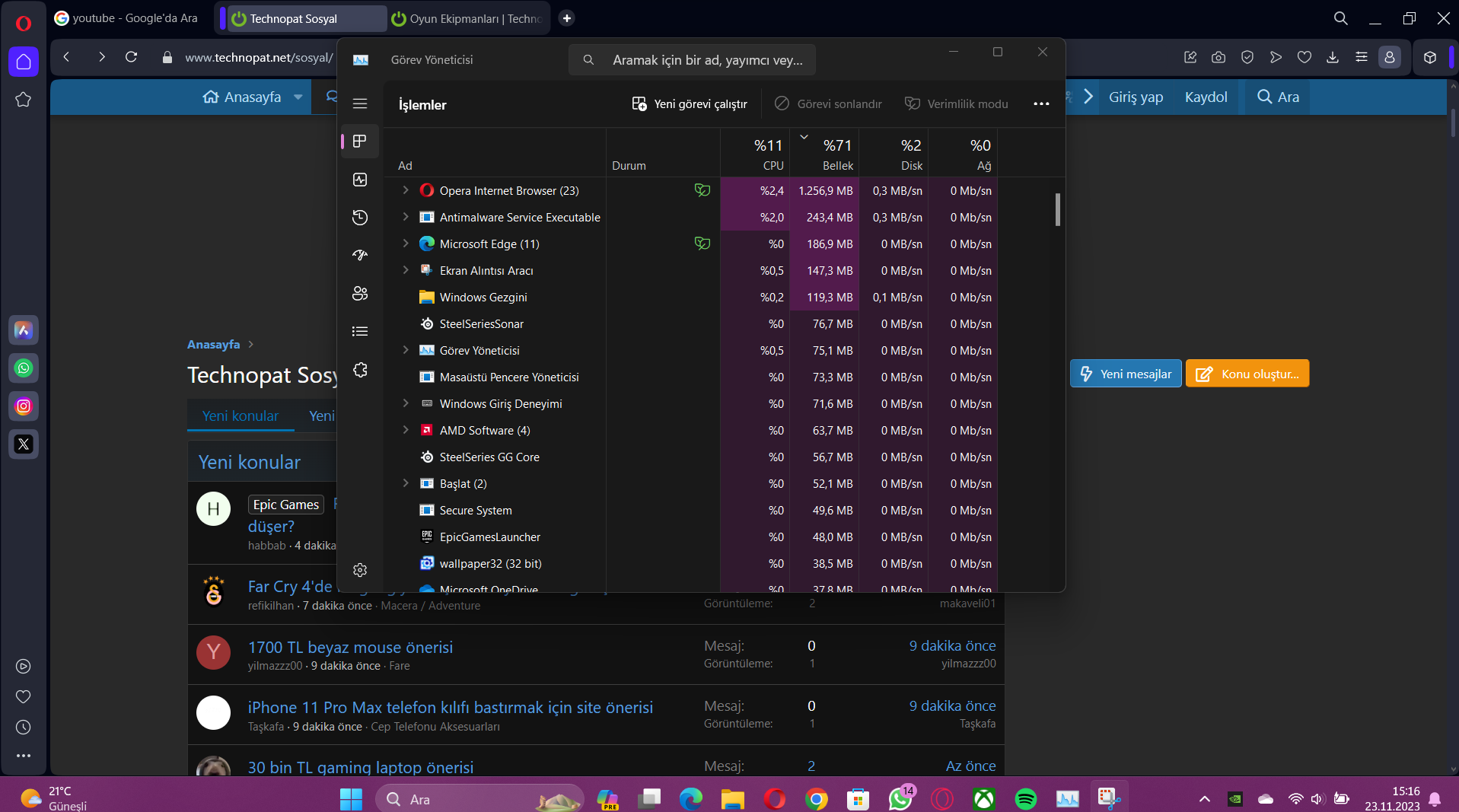Click the Windows taskbar Ara search box
Image resolution: width=1459 pixels, height=812 pixels.
pyautogui.click(x=479, y=799)
